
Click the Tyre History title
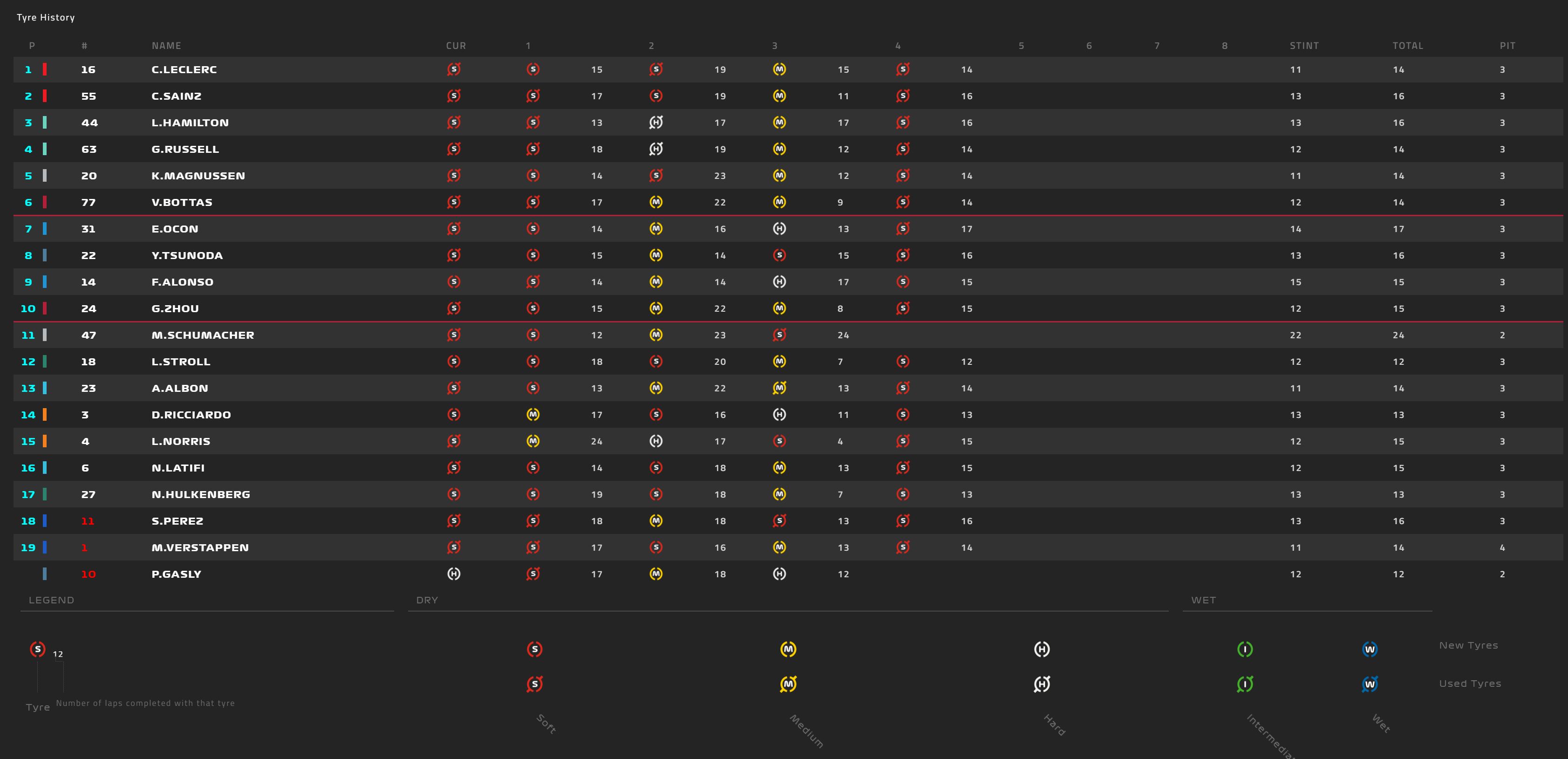tap(46, 18)
